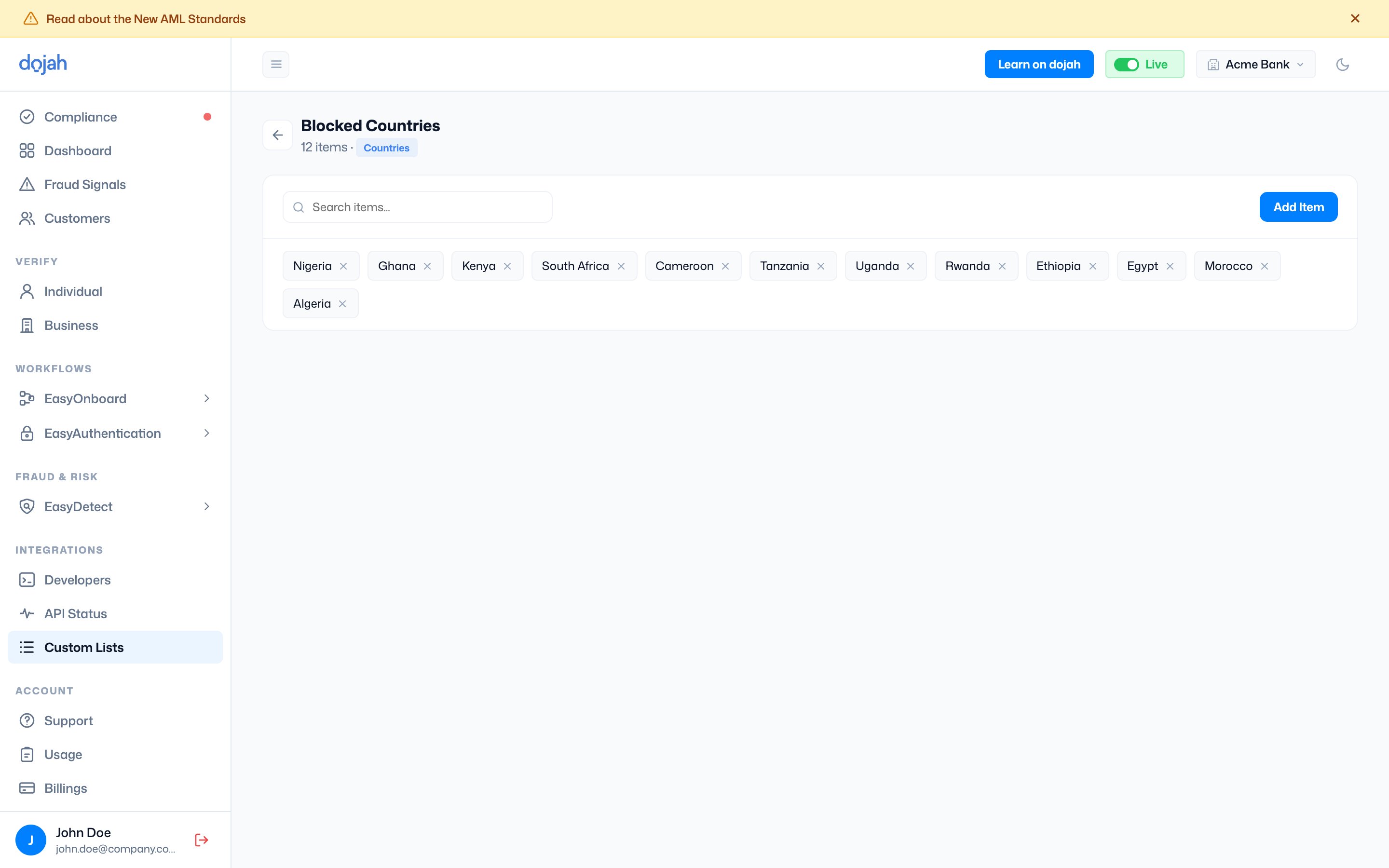Dismiss the AML Standards banner
Screen dimensions: 1389x868
tap(1355, 18)
